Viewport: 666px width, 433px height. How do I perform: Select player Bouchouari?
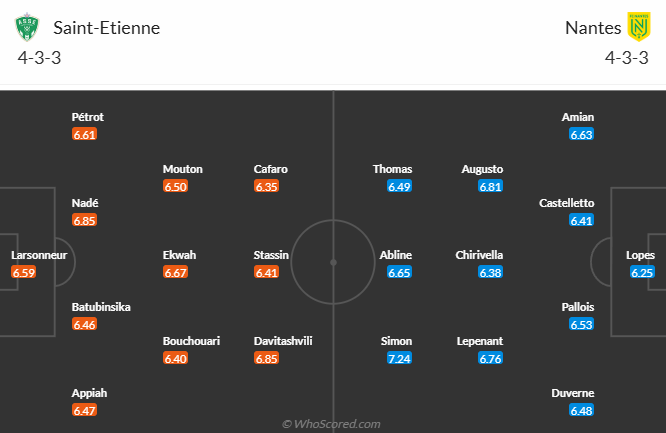click(x=191, y=341)
